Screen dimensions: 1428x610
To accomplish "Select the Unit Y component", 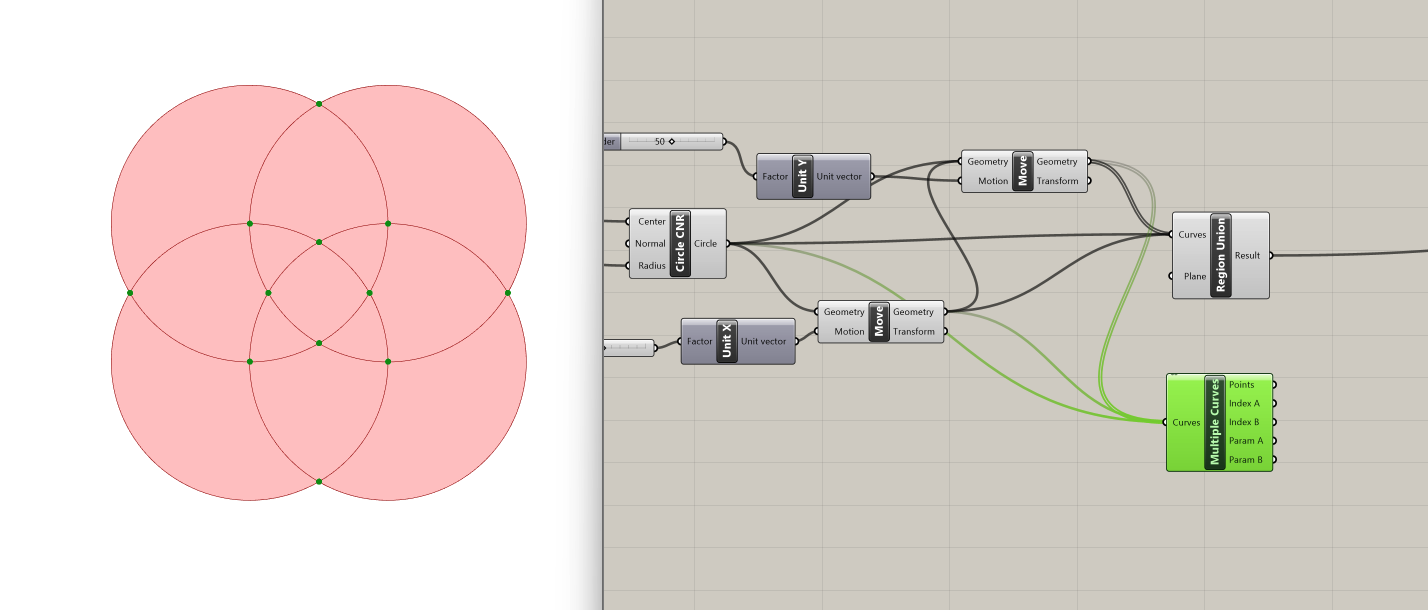I will point(801,177).
